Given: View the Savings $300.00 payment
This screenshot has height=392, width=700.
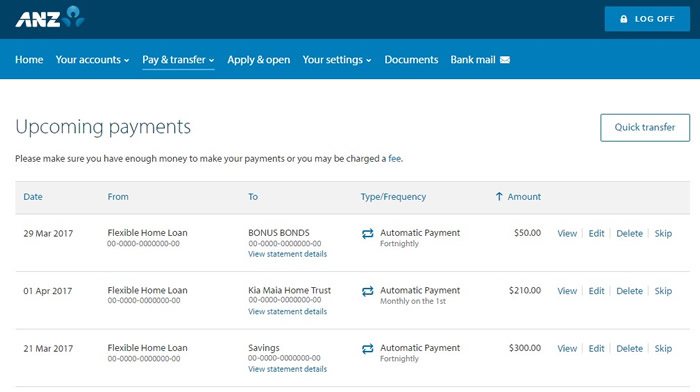Looking at the screenshot, I should (567, 349).
